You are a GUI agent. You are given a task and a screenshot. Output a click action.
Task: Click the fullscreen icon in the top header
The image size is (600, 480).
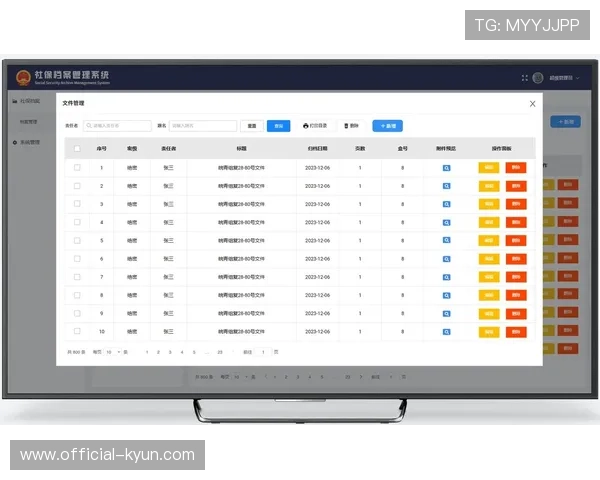(524, 78)
